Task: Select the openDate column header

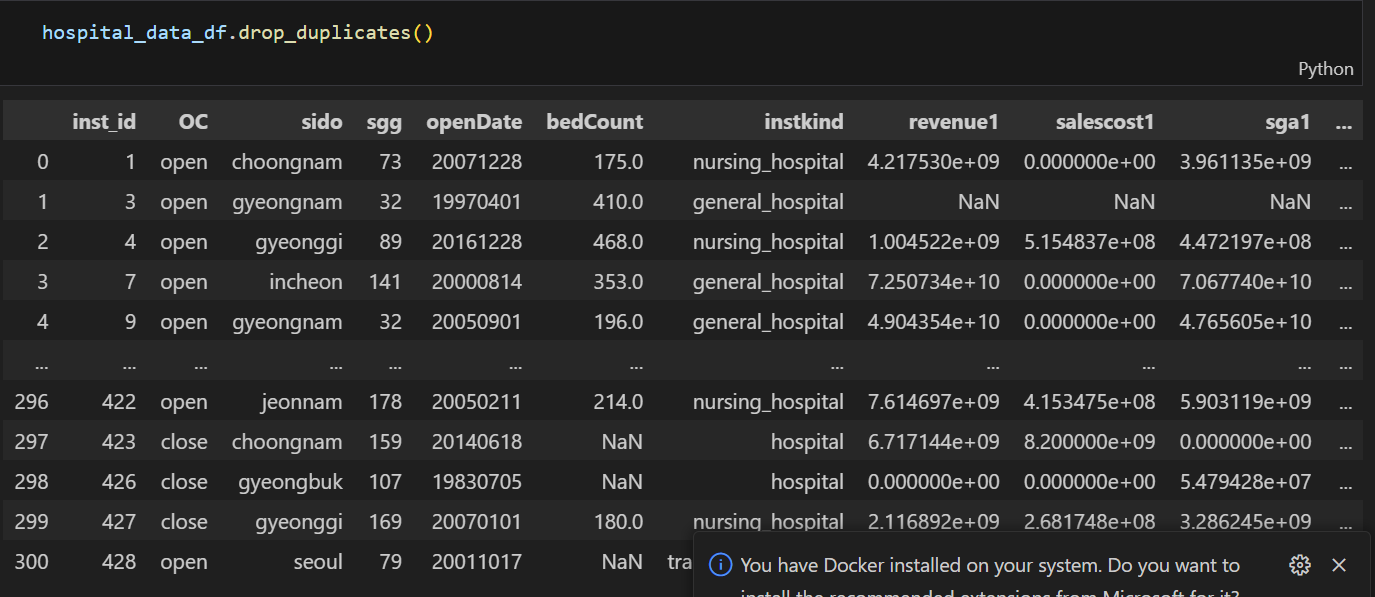Action: (x=474, y=121)
